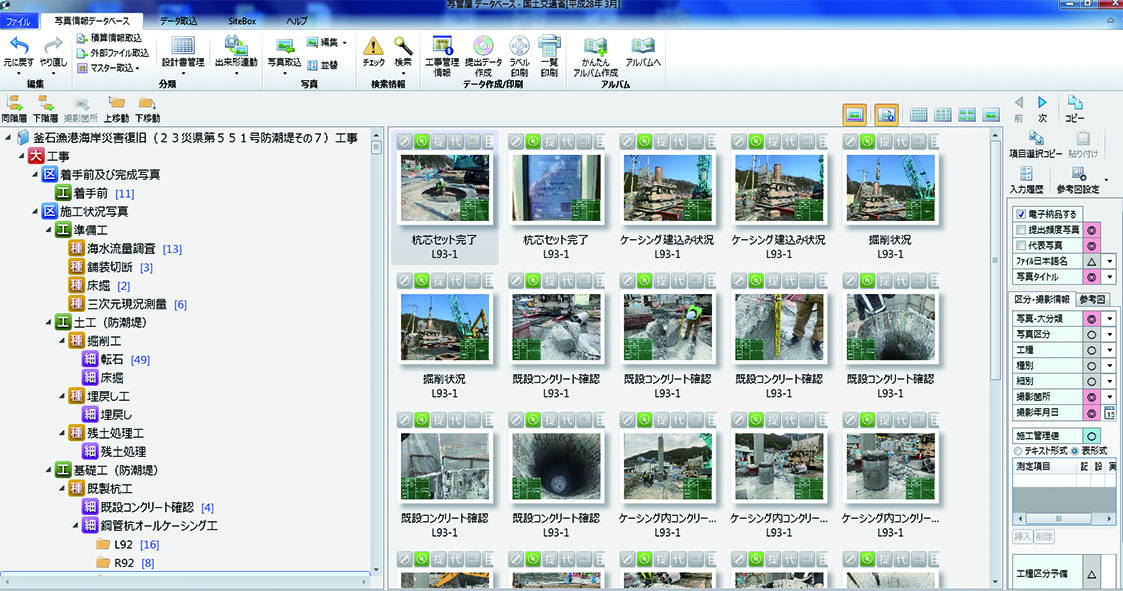Click the 次 next arrow

(1043, 102)
